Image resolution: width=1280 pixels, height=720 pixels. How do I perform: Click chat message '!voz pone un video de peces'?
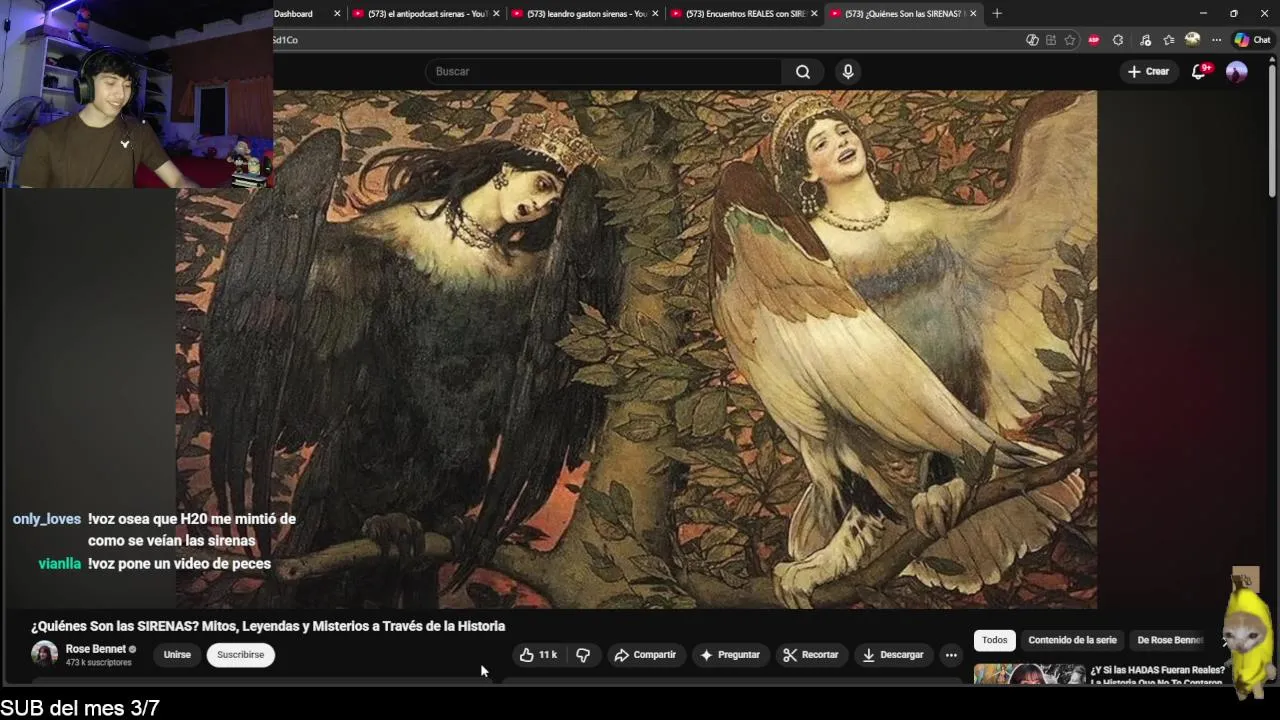point(179,564)
